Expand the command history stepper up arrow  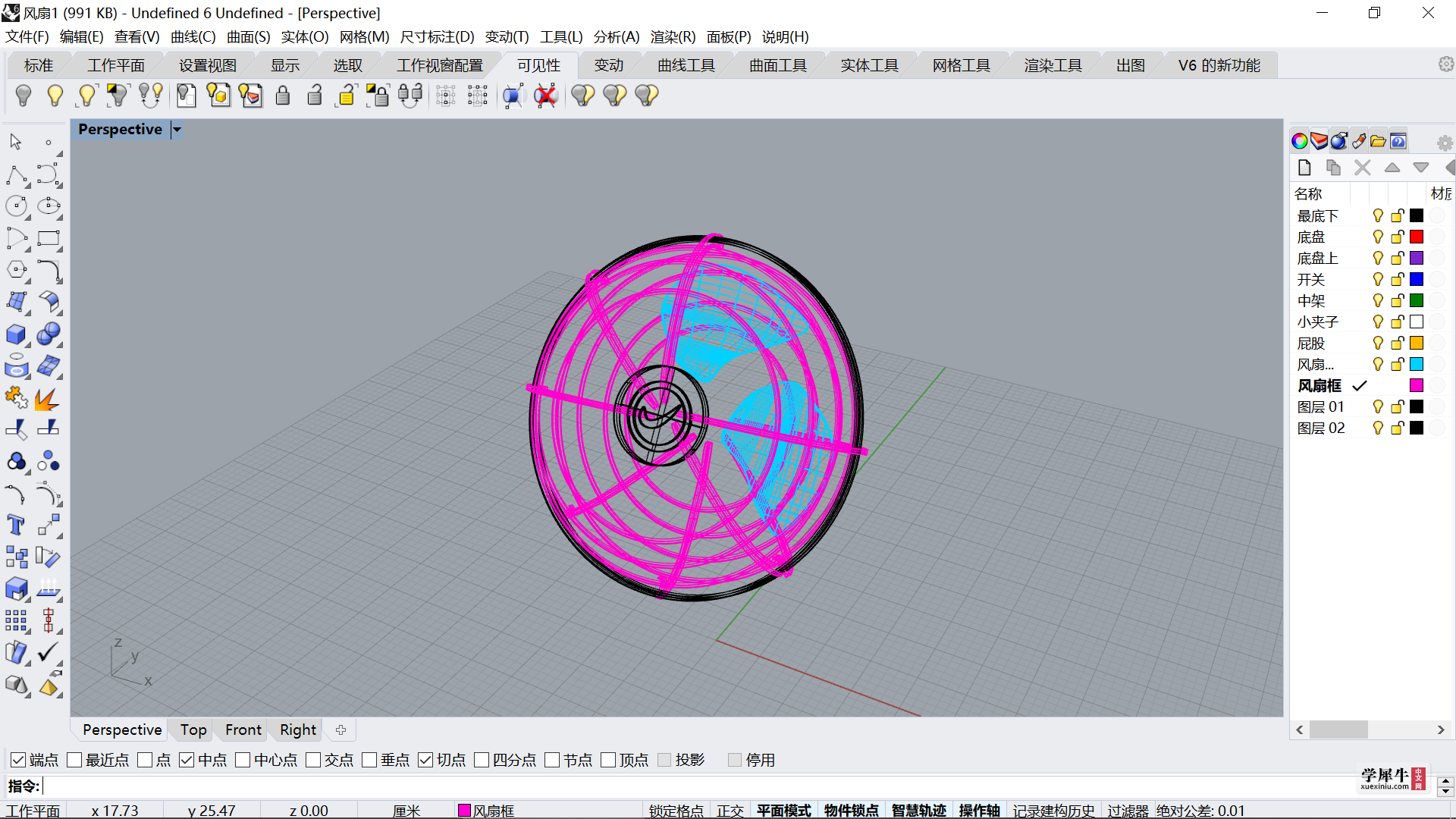coord(1445,781)
